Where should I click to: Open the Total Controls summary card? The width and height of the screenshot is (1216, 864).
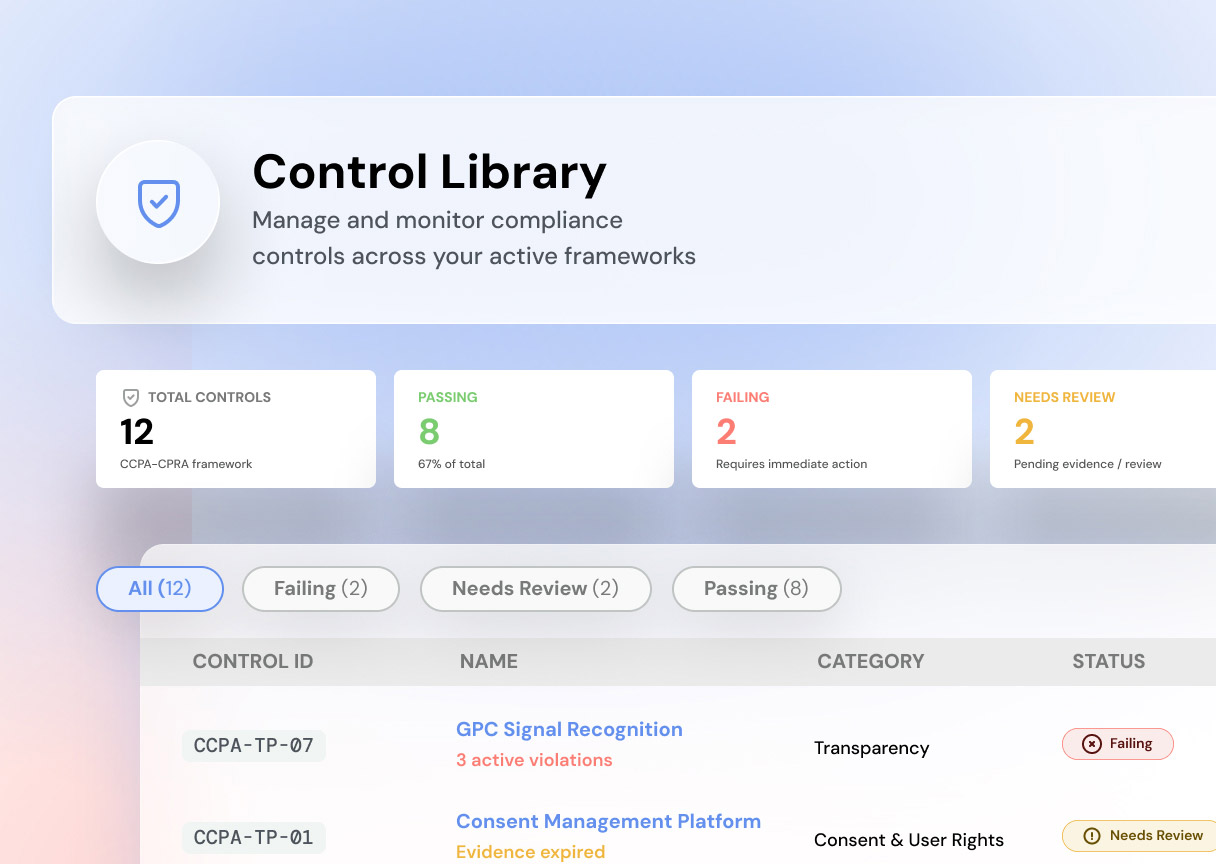tap(236, 429)
